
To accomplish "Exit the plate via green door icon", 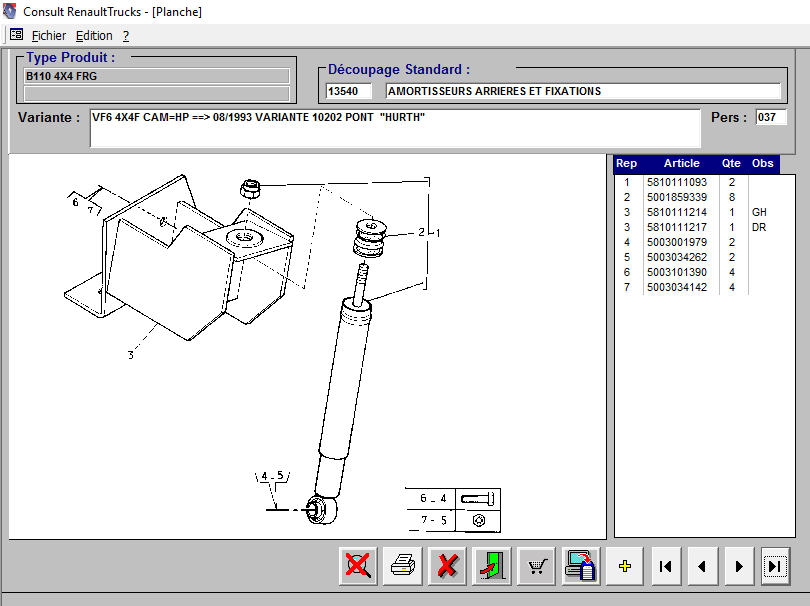I will pos(492,566).
